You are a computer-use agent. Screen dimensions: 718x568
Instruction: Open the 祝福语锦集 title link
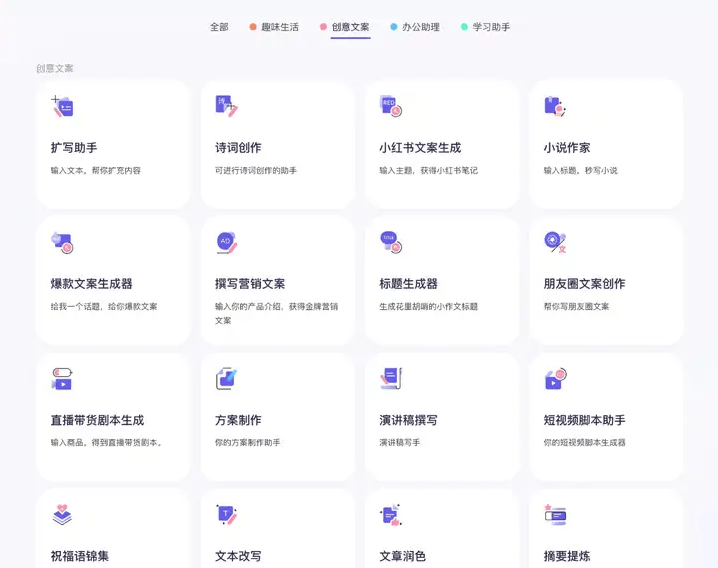tap(80, 556)
